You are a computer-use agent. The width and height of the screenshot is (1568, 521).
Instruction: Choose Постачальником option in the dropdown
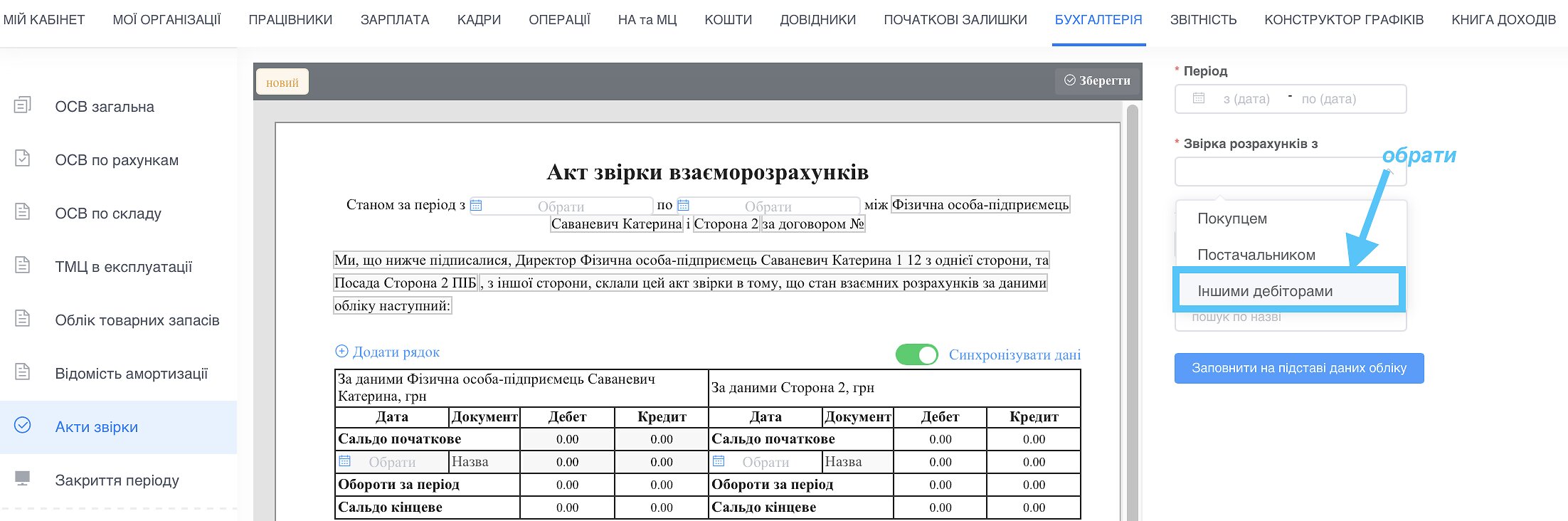(x=1256, y=255)
